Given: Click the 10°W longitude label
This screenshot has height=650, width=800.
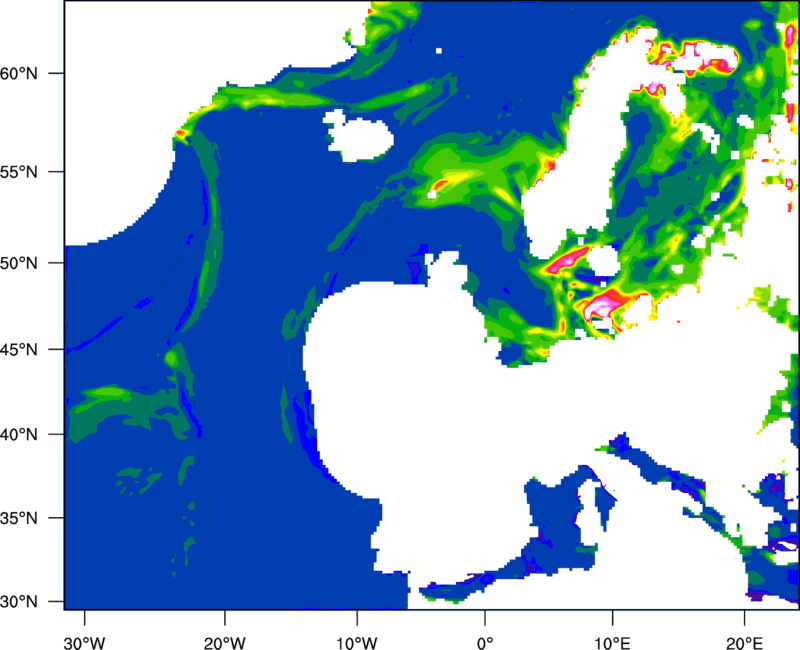Looking at the screenshot, I should pyautogui.click(x=356, y=643).
